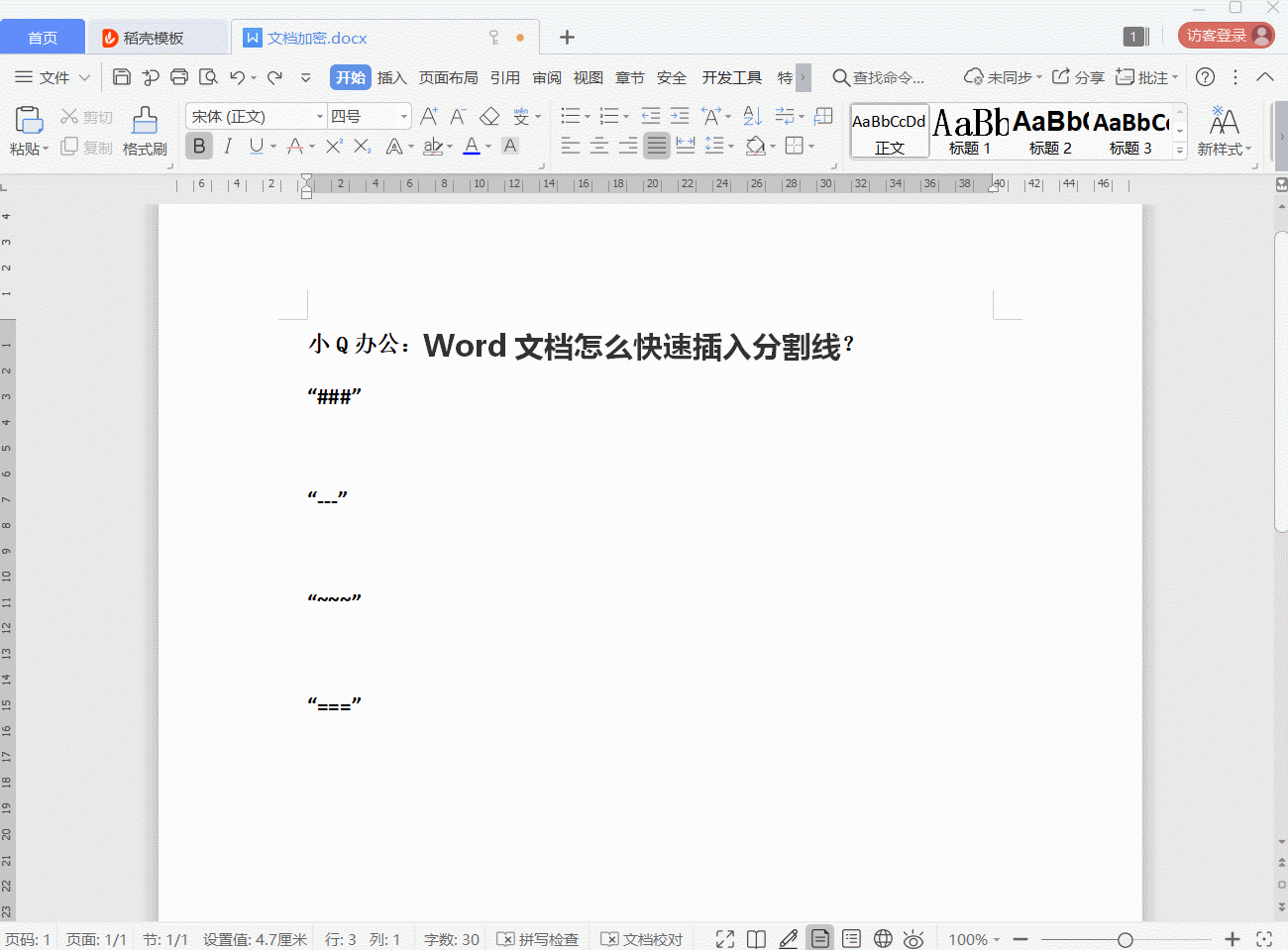The image size is (1288, 950).
Task: Apply the 标题 2 style
Action: point(1050,132)
